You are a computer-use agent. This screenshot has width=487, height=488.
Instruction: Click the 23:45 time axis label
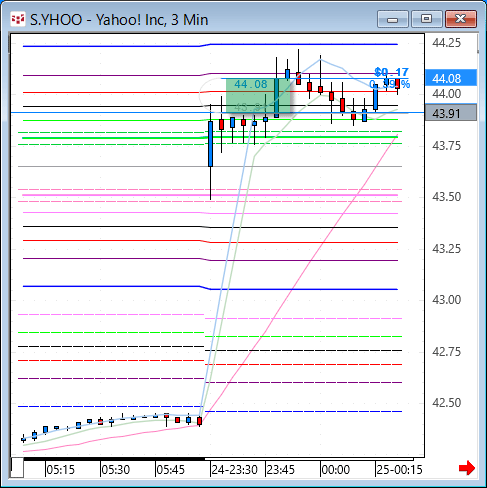point(281,470)
